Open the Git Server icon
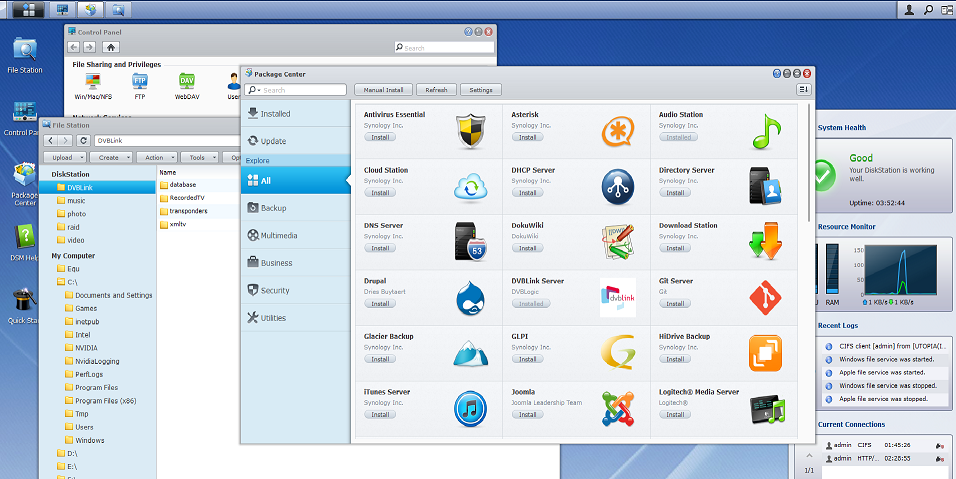This screenshot has height=479, width=956. [765, 298]
